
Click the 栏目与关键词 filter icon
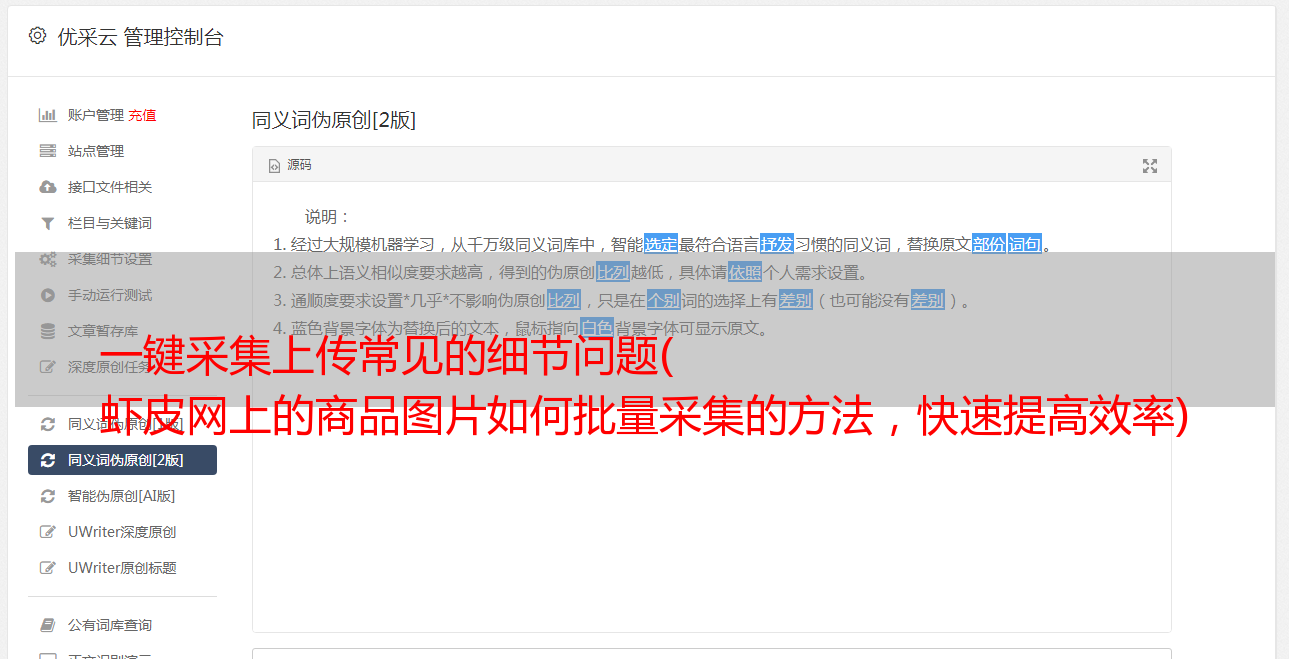pyautogui.click(x=47, y=223)
